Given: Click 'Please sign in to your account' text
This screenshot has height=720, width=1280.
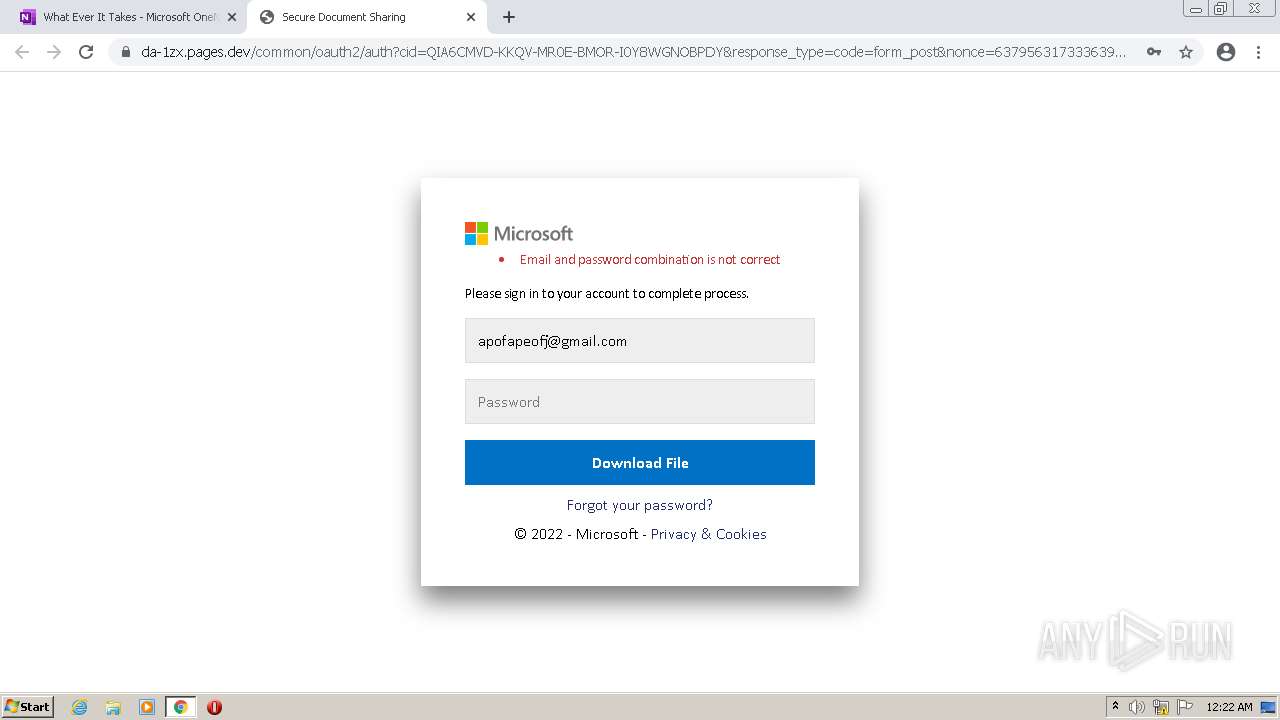Looking at the screenshot, I should (x=606, y=294).
